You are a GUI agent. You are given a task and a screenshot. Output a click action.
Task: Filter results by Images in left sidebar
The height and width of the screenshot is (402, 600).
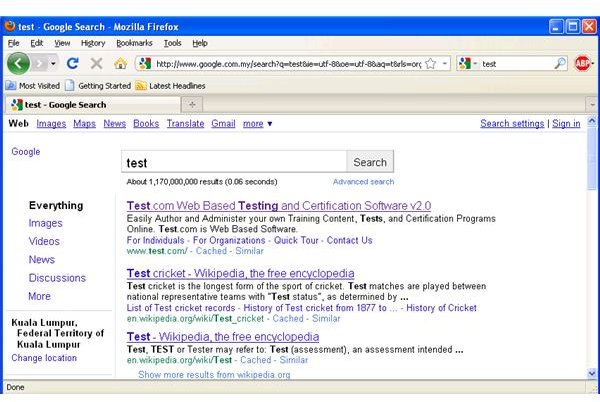46,223
